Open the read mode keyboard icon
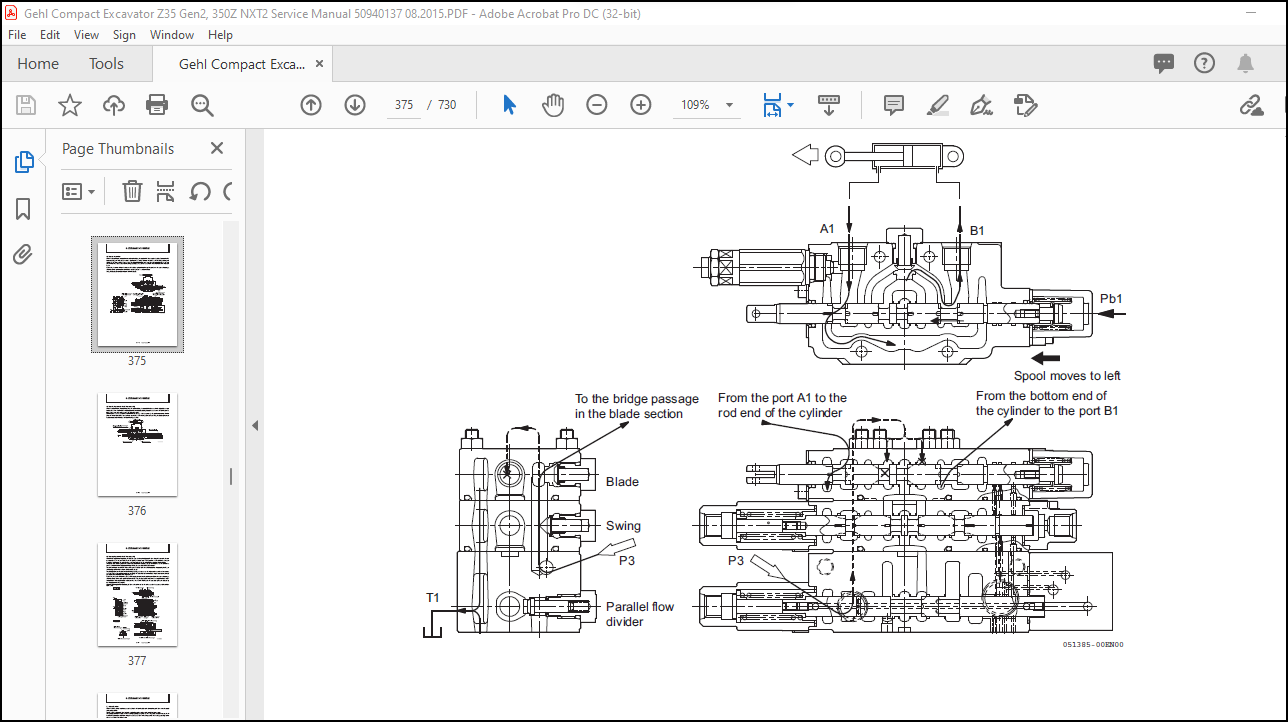Image resolution: width=1288 pixels, height=722 pixels. coord(829,104)
